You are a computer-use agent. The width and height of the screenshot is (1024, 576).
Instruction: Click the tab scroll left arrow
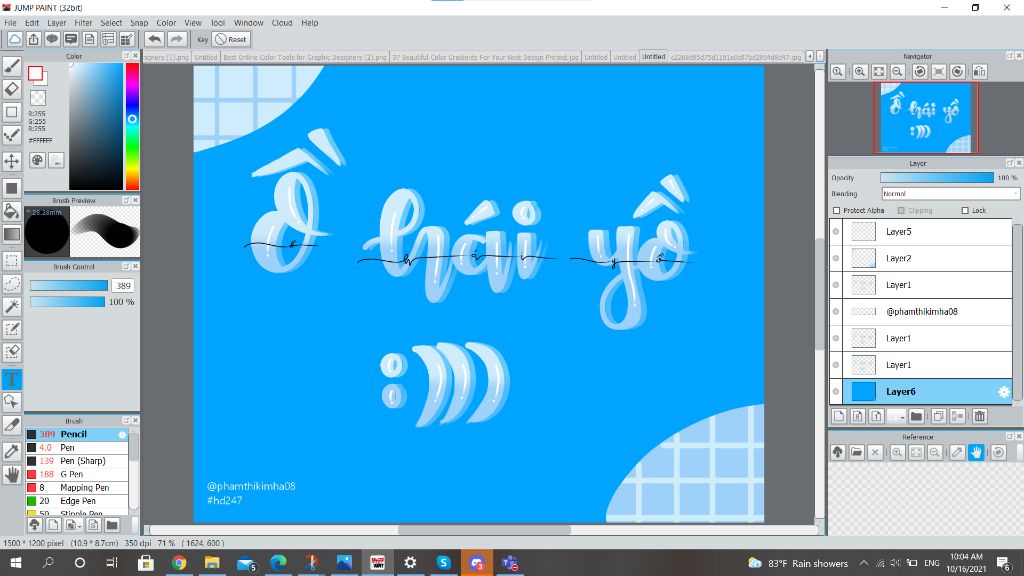pos(810,56)
